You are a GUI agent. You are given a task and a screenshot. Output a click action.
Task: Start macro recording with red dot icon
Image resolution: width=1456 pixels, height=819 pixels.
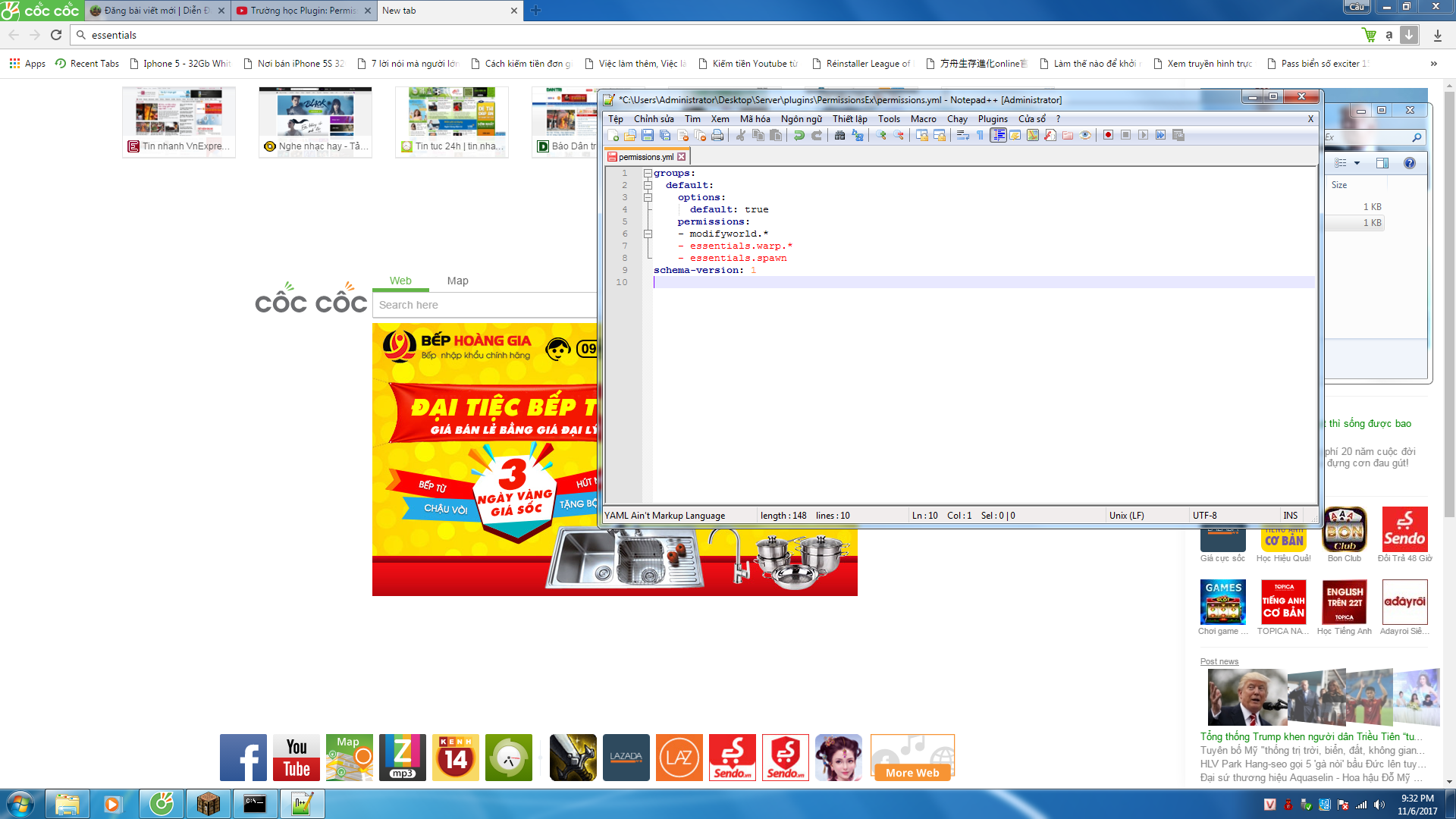click(1108, 136)
